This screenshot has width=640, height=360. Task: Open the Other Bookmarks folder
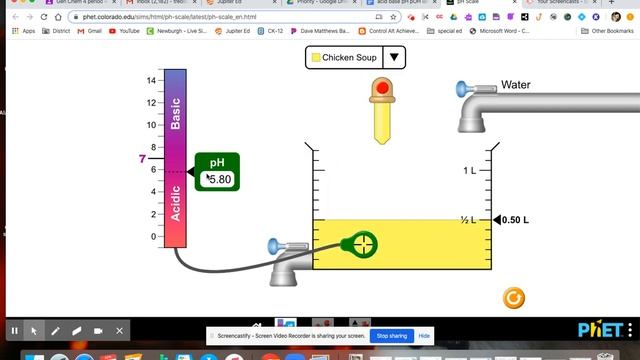607,31
